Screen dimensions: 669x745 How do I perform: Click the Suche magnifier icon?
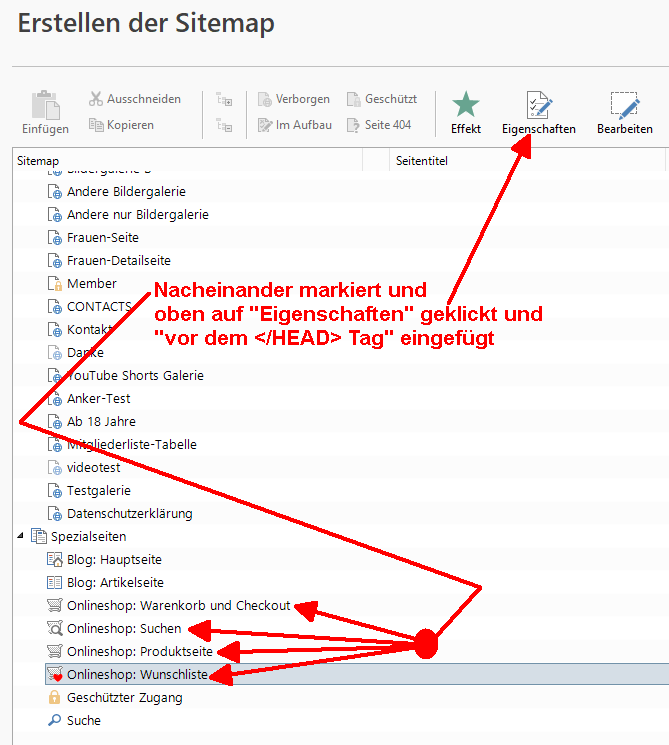click(x=54, y=721)
